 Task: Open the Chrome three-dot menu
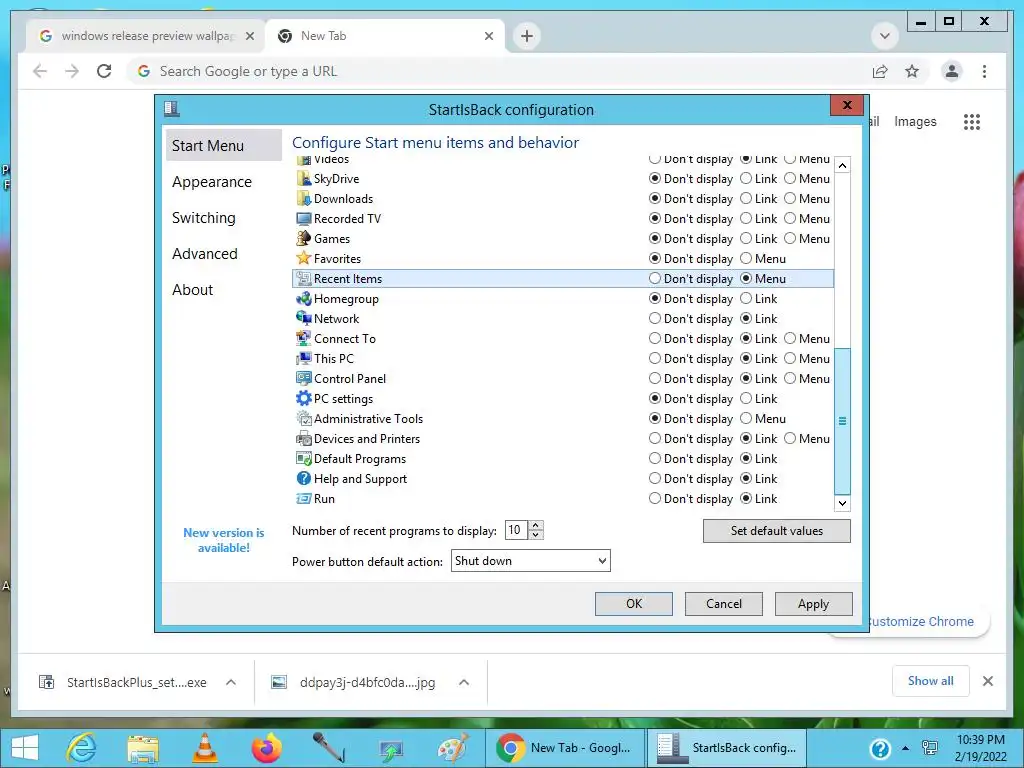coord(984,71)
